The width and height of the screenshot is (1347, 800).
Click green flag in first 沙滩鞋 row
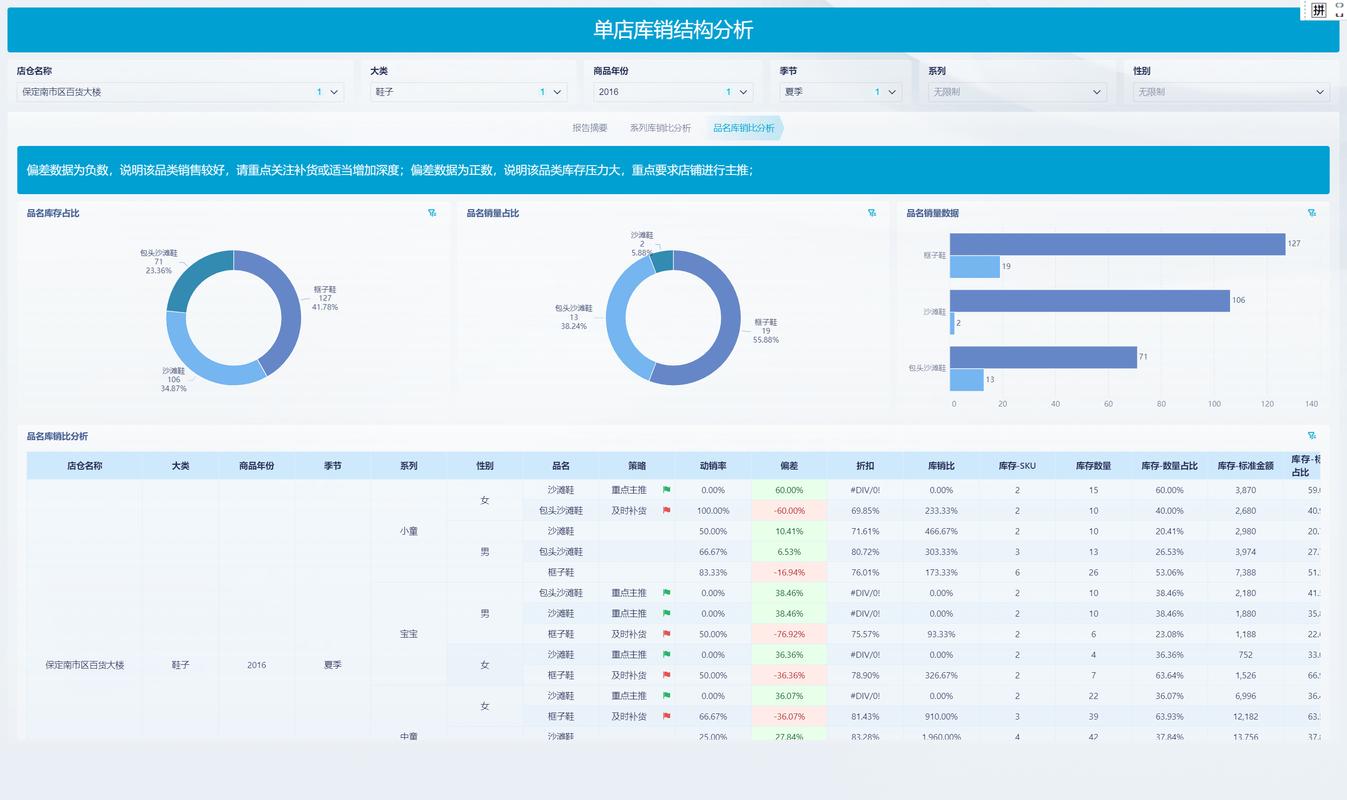[x=667, y=490]
